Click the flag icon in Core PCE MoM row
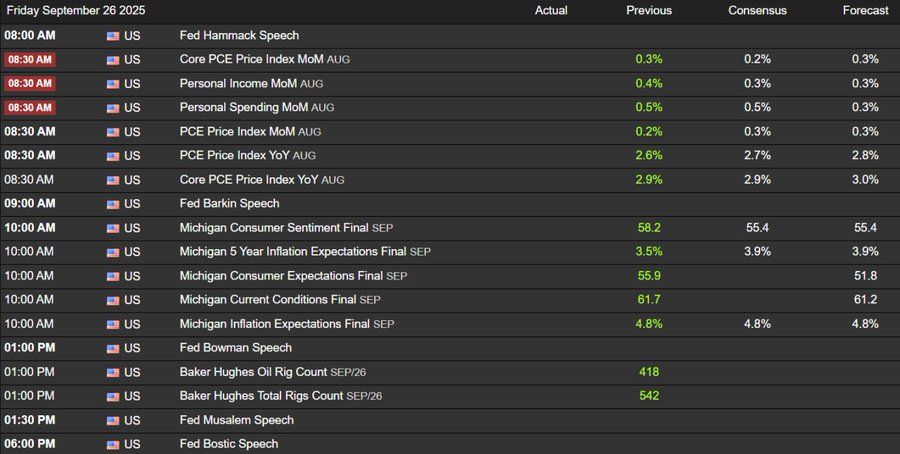Screen dimensions: 900x454 point(112,59)
